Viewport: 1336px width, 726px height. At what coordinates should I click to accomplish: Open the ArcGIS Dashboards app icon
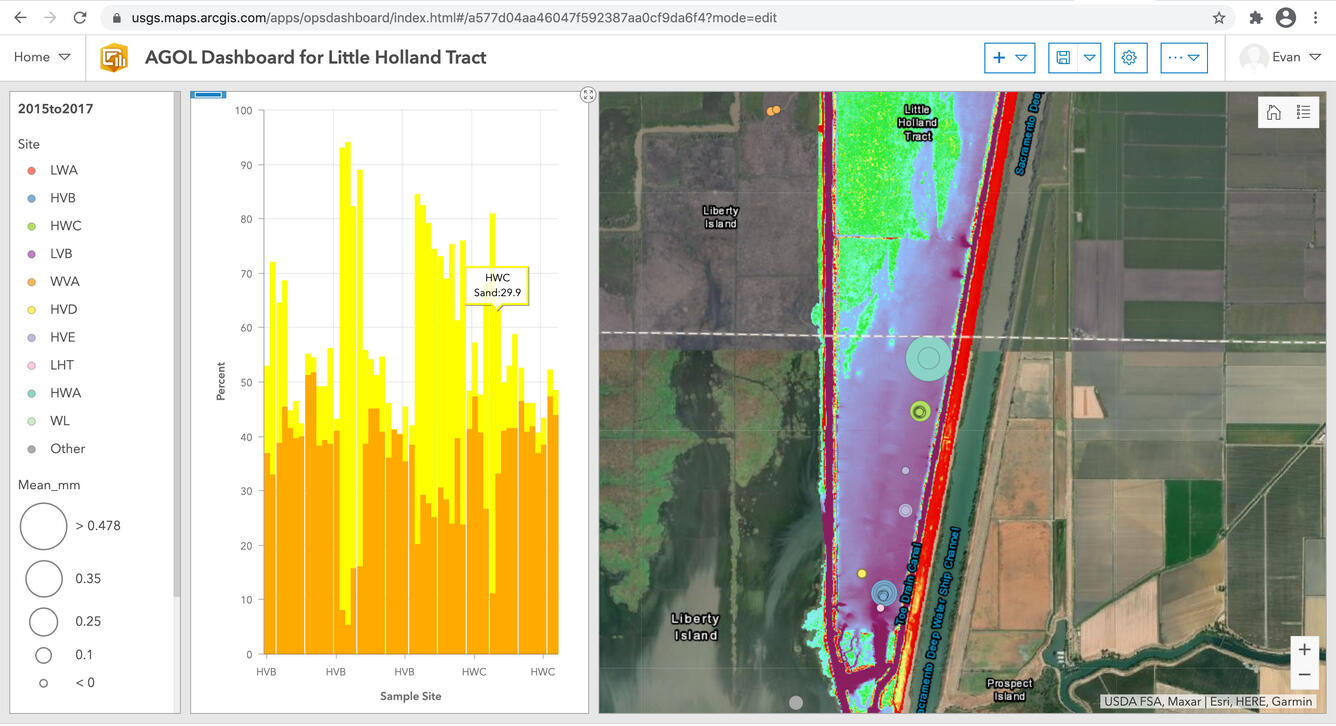114,57
